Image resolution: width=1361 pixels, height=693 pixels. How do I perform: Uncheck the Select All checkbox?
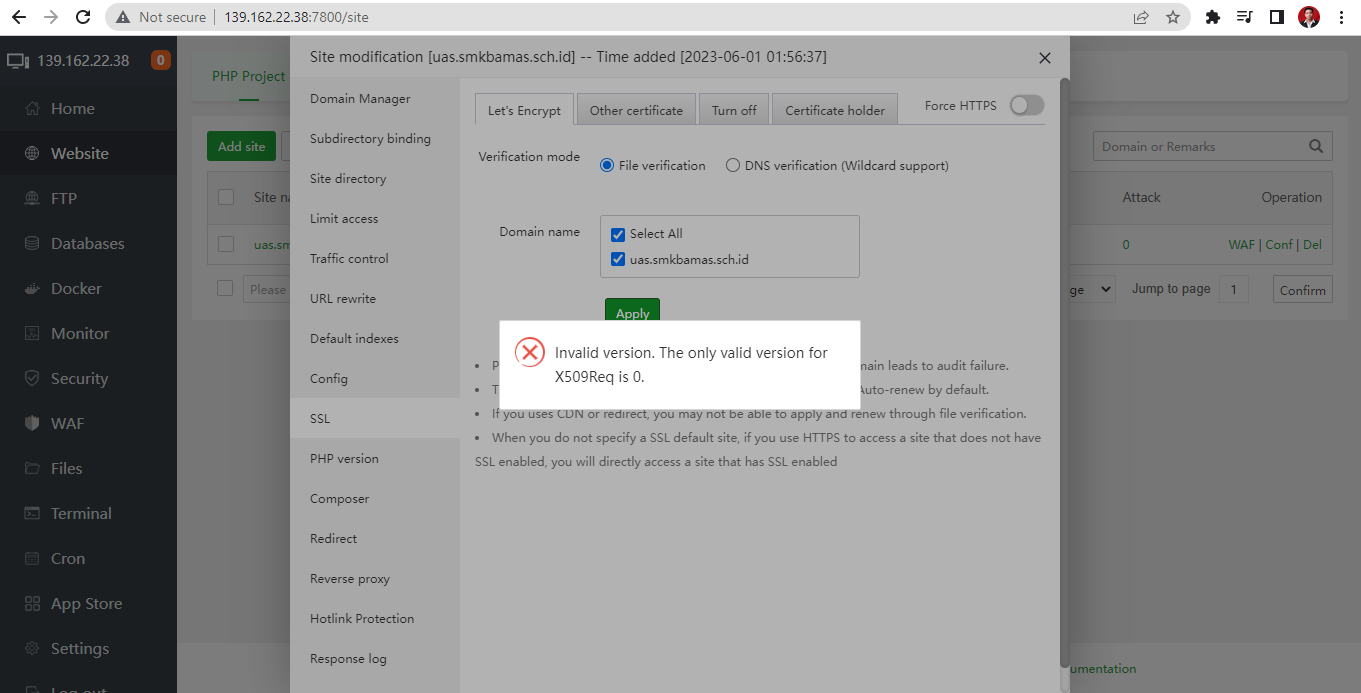pos(618,234)
